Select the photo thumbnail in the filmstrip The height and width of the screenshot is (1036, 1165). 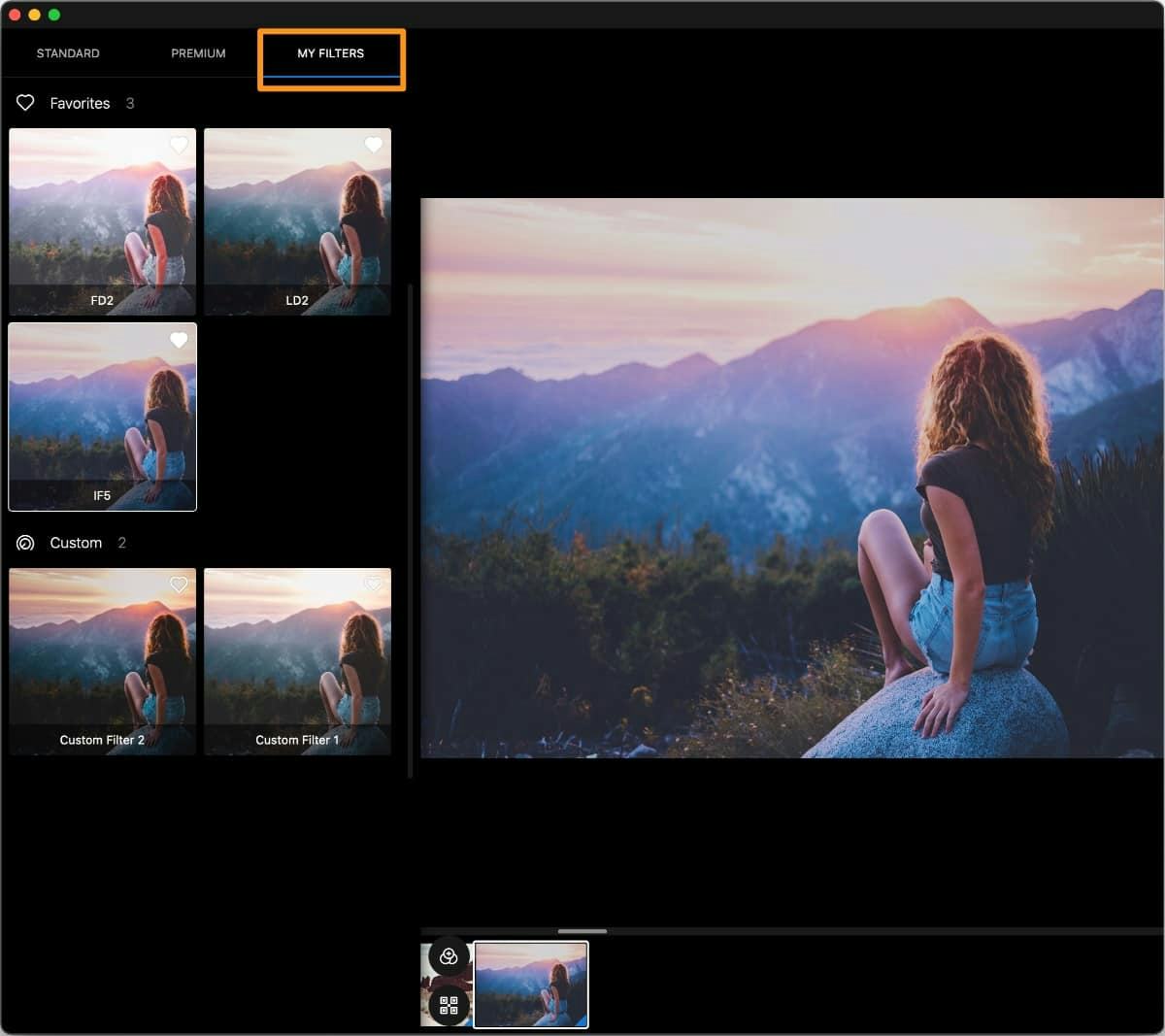[x=531, y=985]
